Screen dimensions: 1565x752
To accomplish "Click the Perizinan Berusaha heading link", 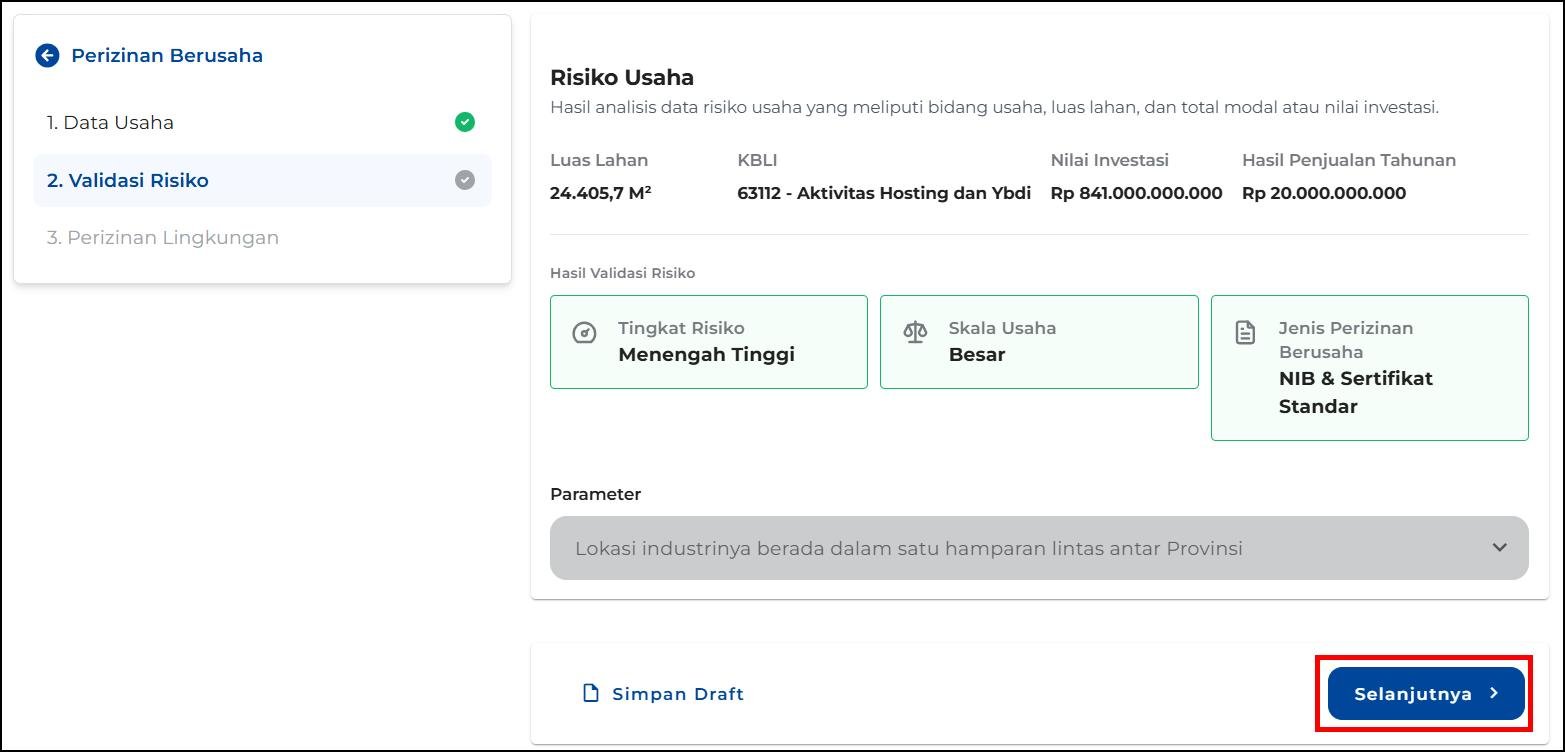I will pyautogui.click(x=167, y=55).
